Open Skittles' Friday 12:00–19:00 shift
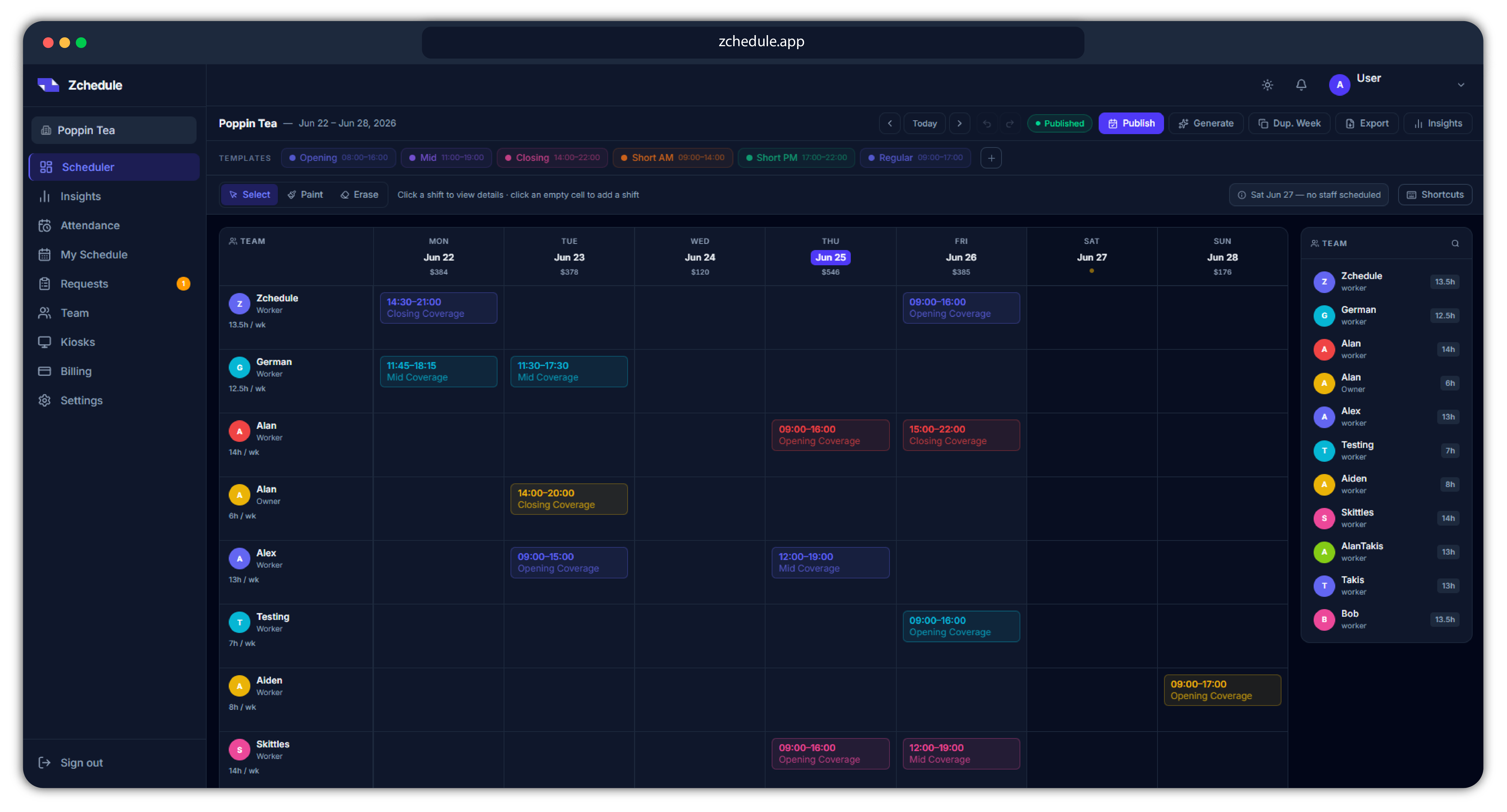 (x=961, y=754)
